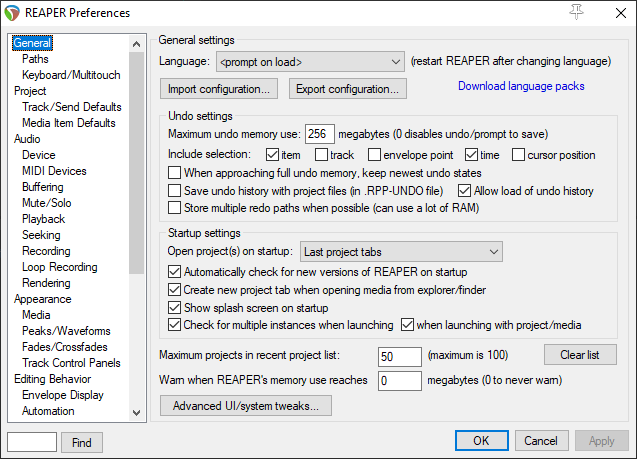
Task: Enable Save undo history with project files
Action: [176, 191]
